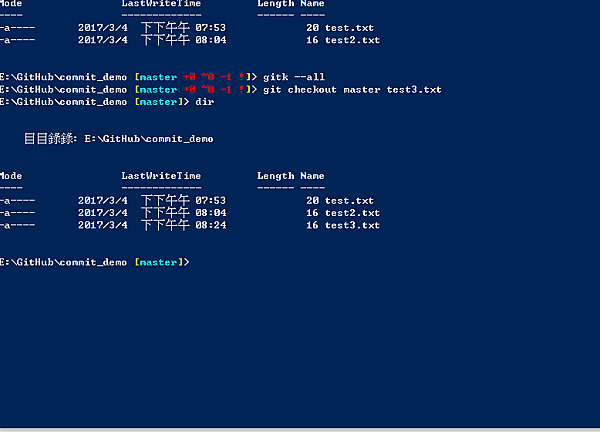Click the Mode header of the three-file listing
The height and width of the screenshot is (432, 600).
pos(11,175)
